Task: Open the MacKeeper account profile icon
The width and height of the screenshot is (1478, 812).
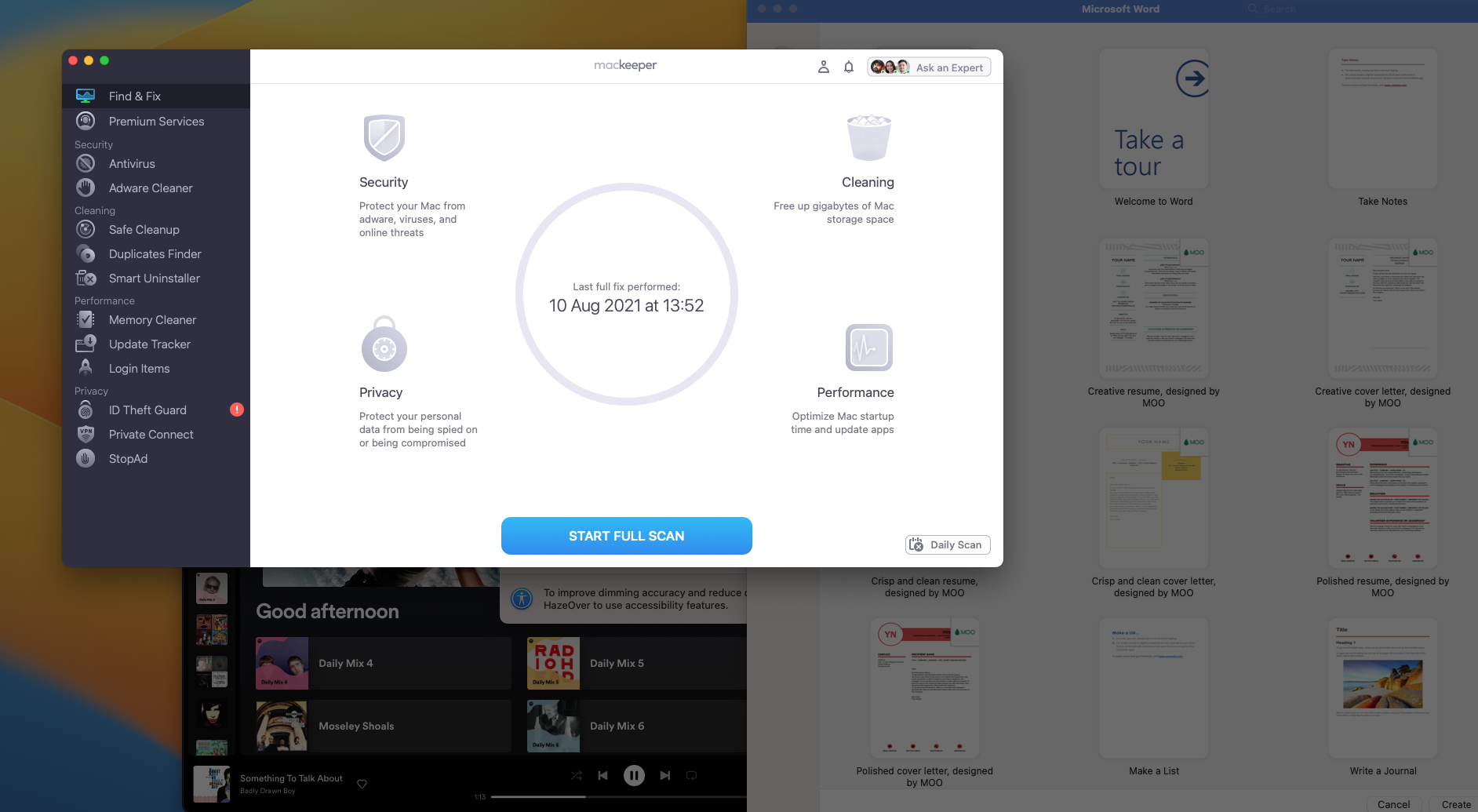Action: tap(824, 67)
